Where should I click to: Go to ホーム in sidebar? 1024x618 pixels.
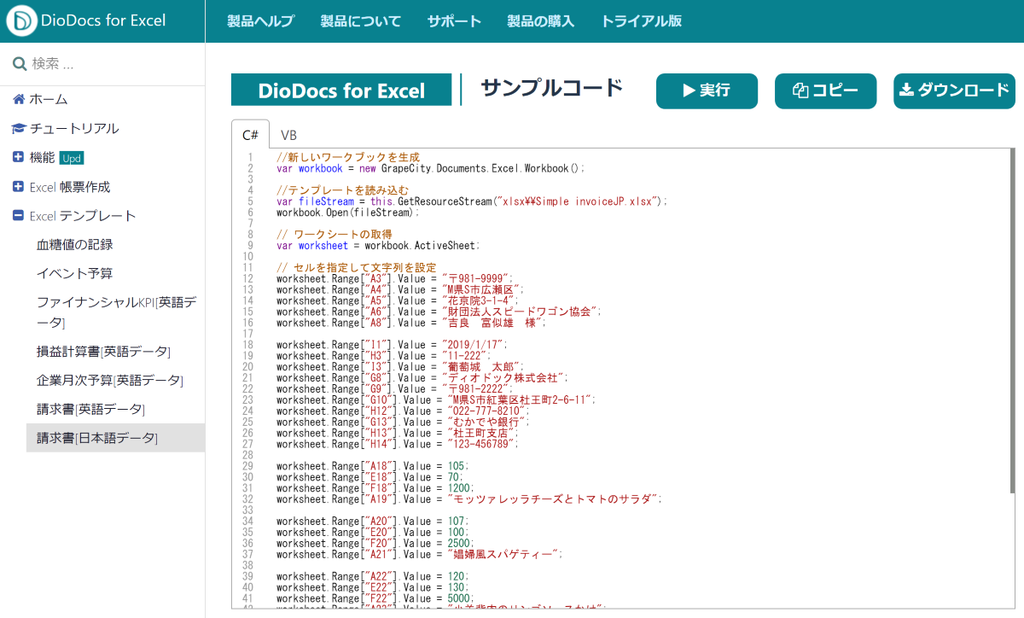click(48, 99)
